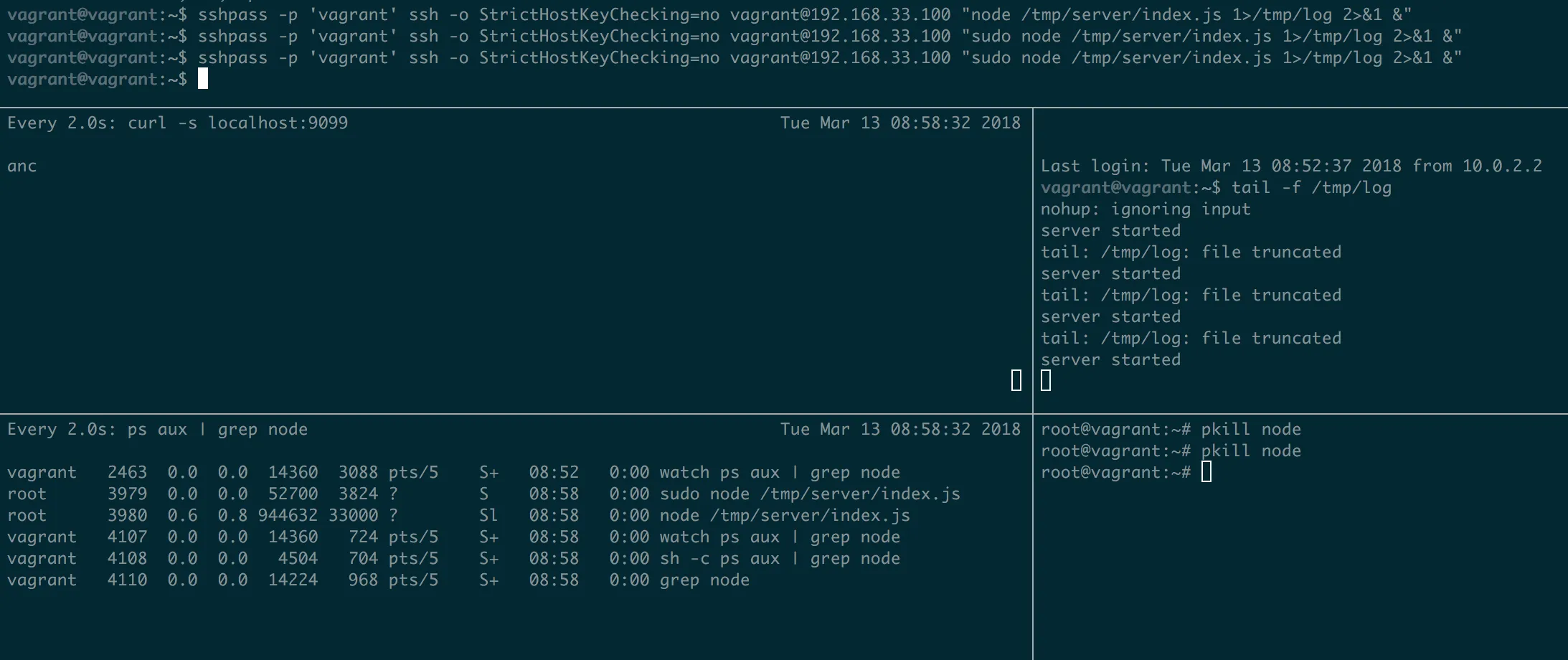Viewport: 1568px width, 660px height.
Task: Click the 'Last login' message line
Action: click(1290, 166)
